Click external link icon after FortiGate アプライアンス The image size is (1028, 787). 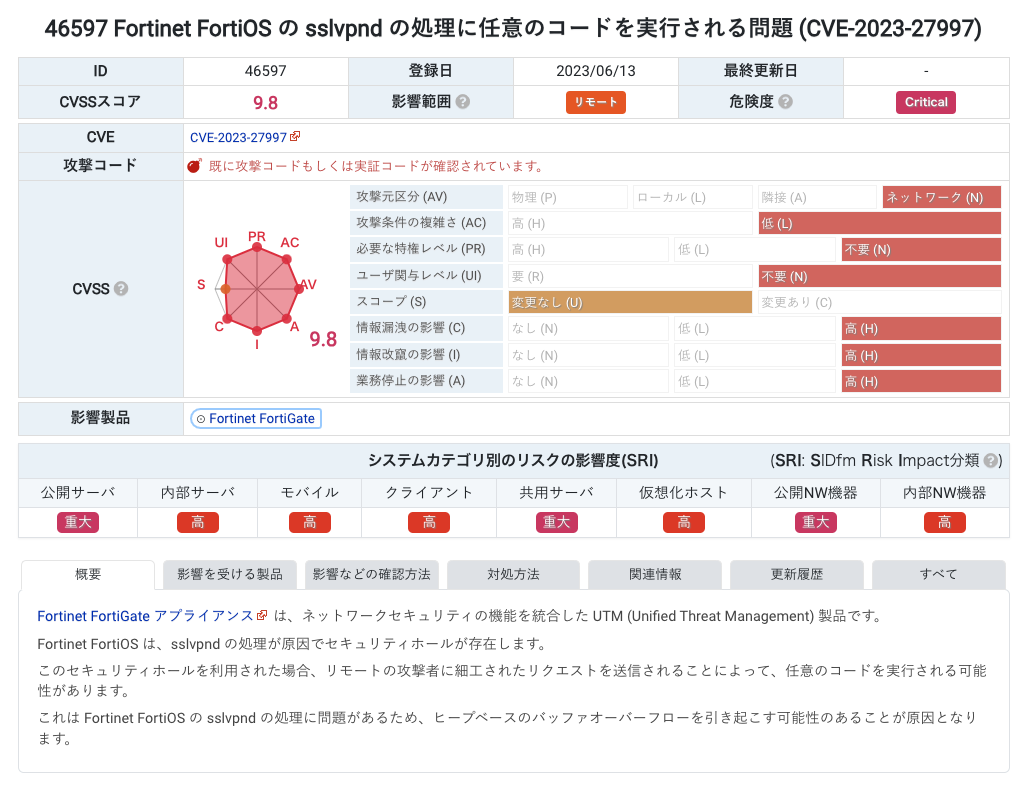tap(262, 615)
